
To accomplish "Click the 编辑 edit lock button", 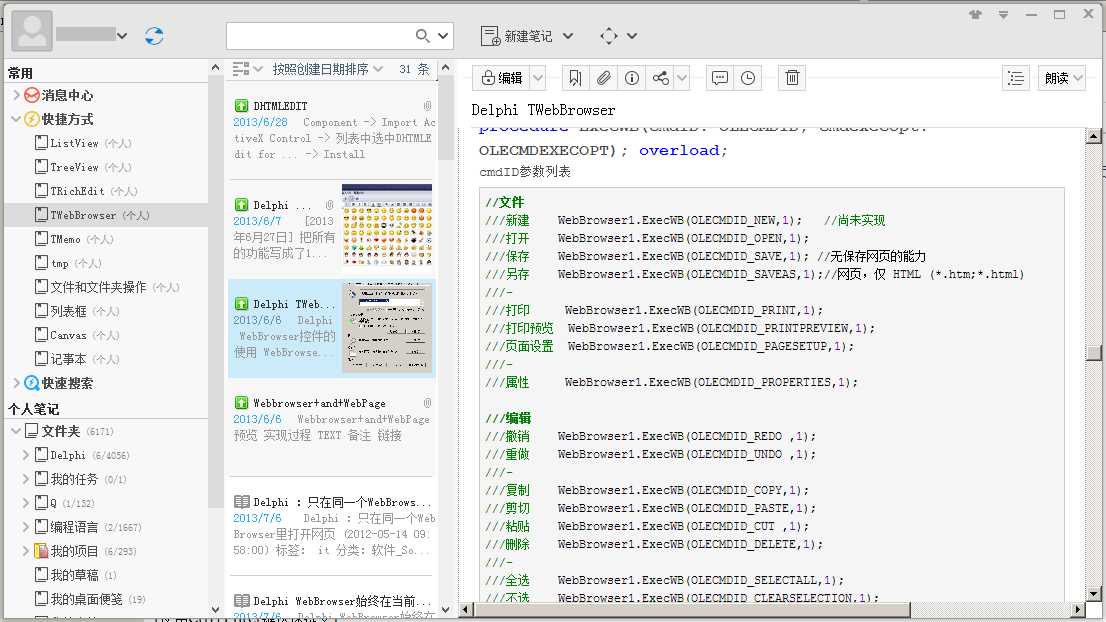I will 502,78.
